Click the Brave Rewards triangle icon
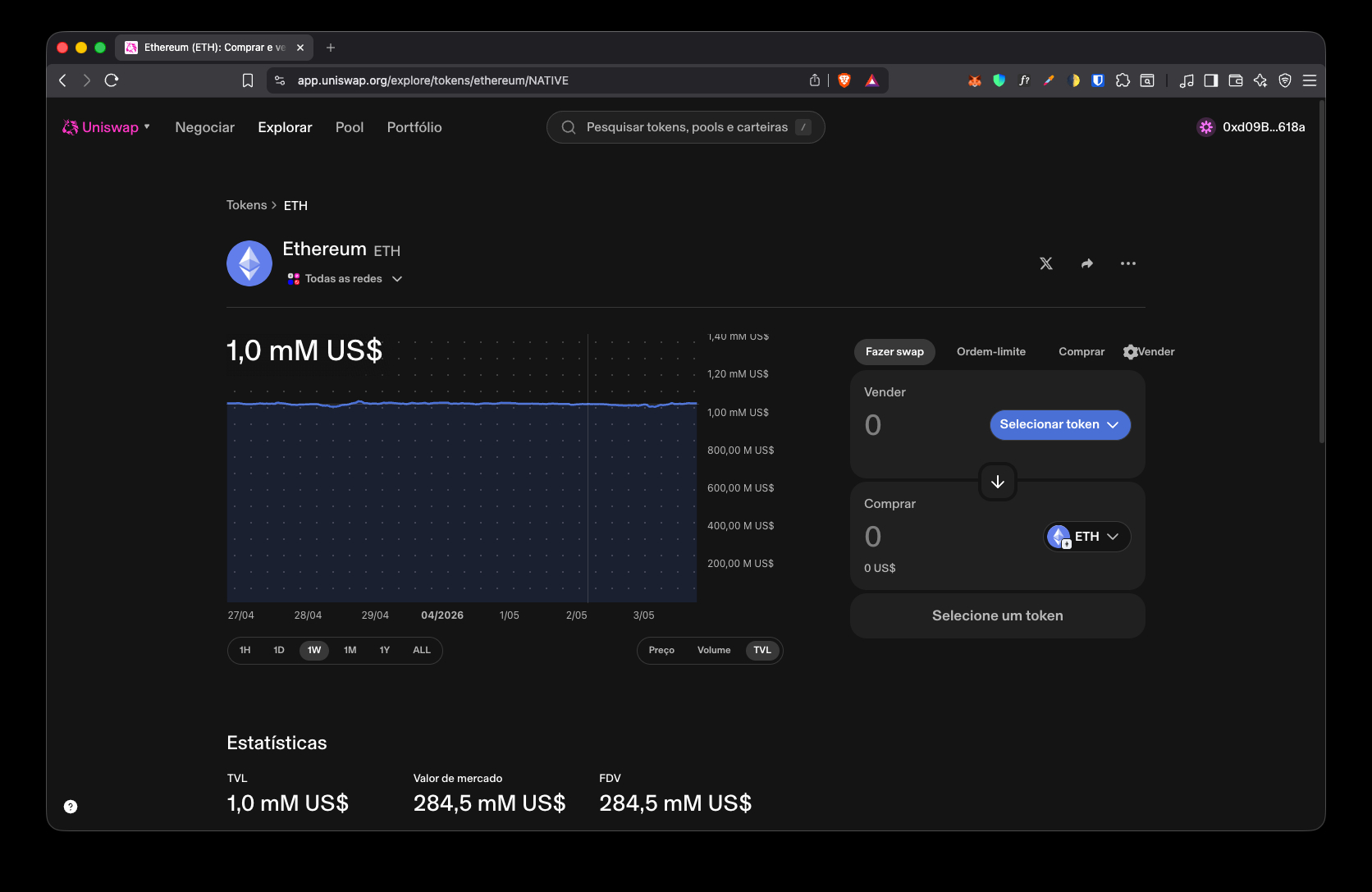This screenshot has width=1372, height=892. [871, 80]
